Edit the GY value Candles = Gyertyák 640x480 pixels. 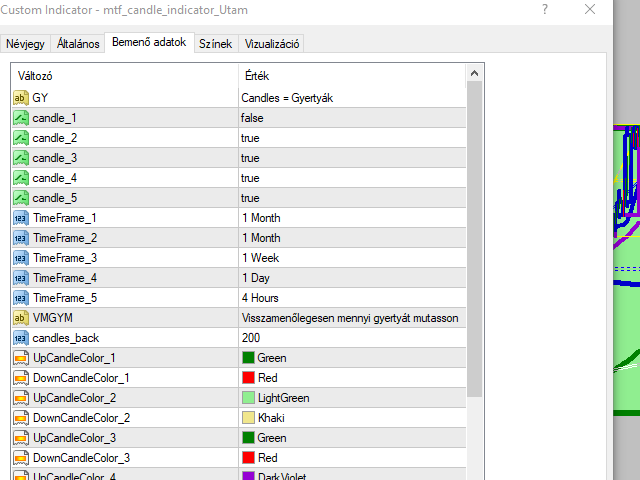287,98
